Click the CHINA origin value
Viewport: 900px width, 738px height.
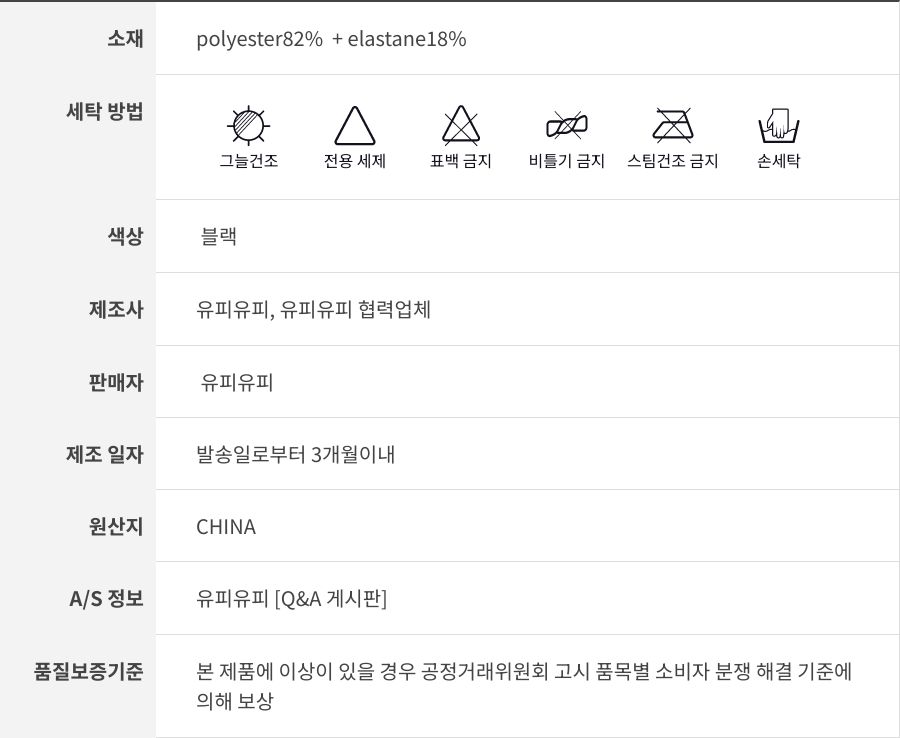pyautogui.click(x=226, y=527)
